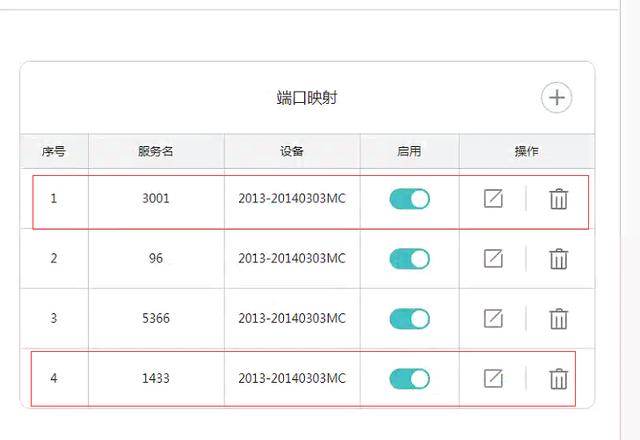Click the 序号 column header
Screen dimensions: 640x440
pyautogui.click(x=54, y=152)
